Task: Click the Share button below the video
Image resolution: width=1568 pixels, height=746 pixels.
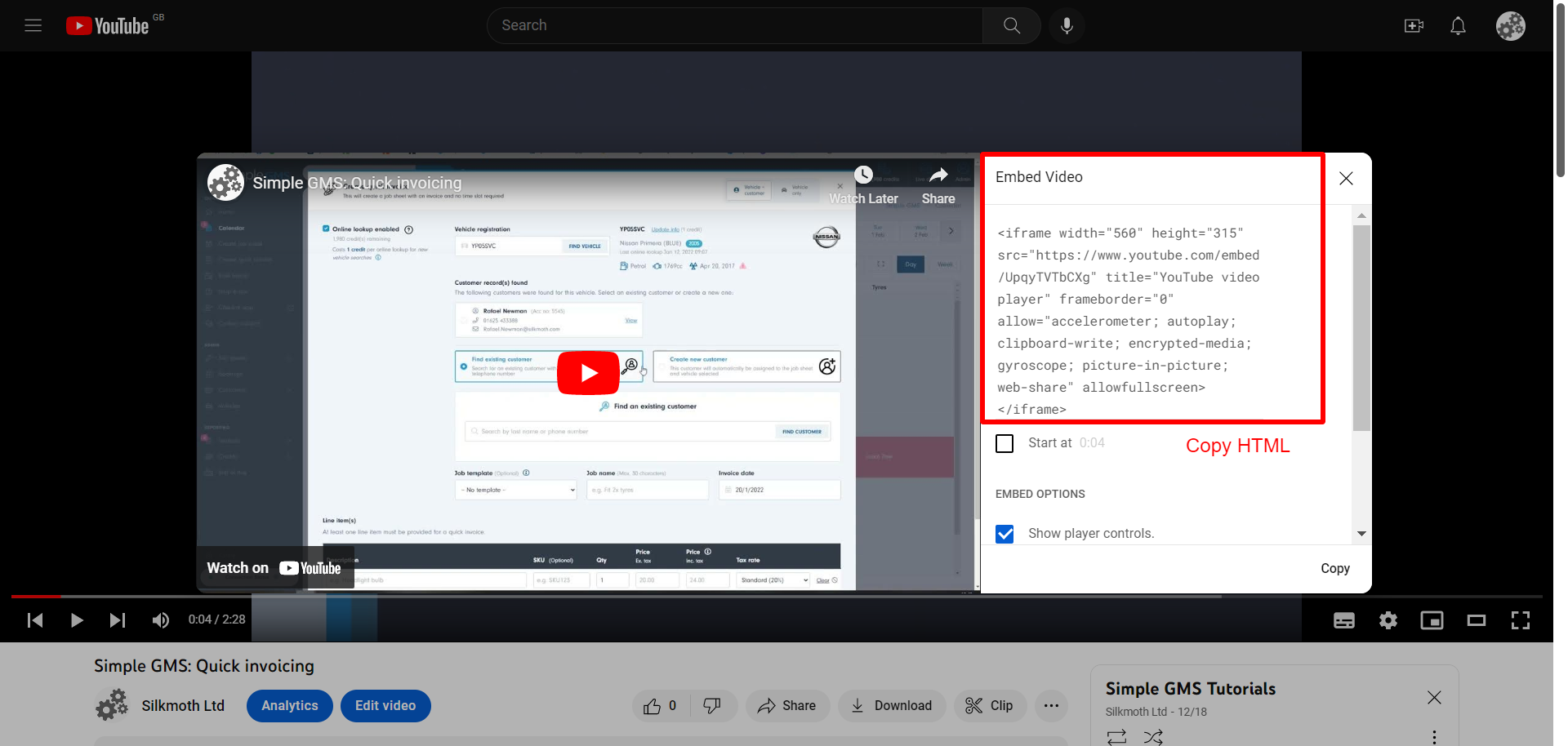Action: [x=787, y=706]
